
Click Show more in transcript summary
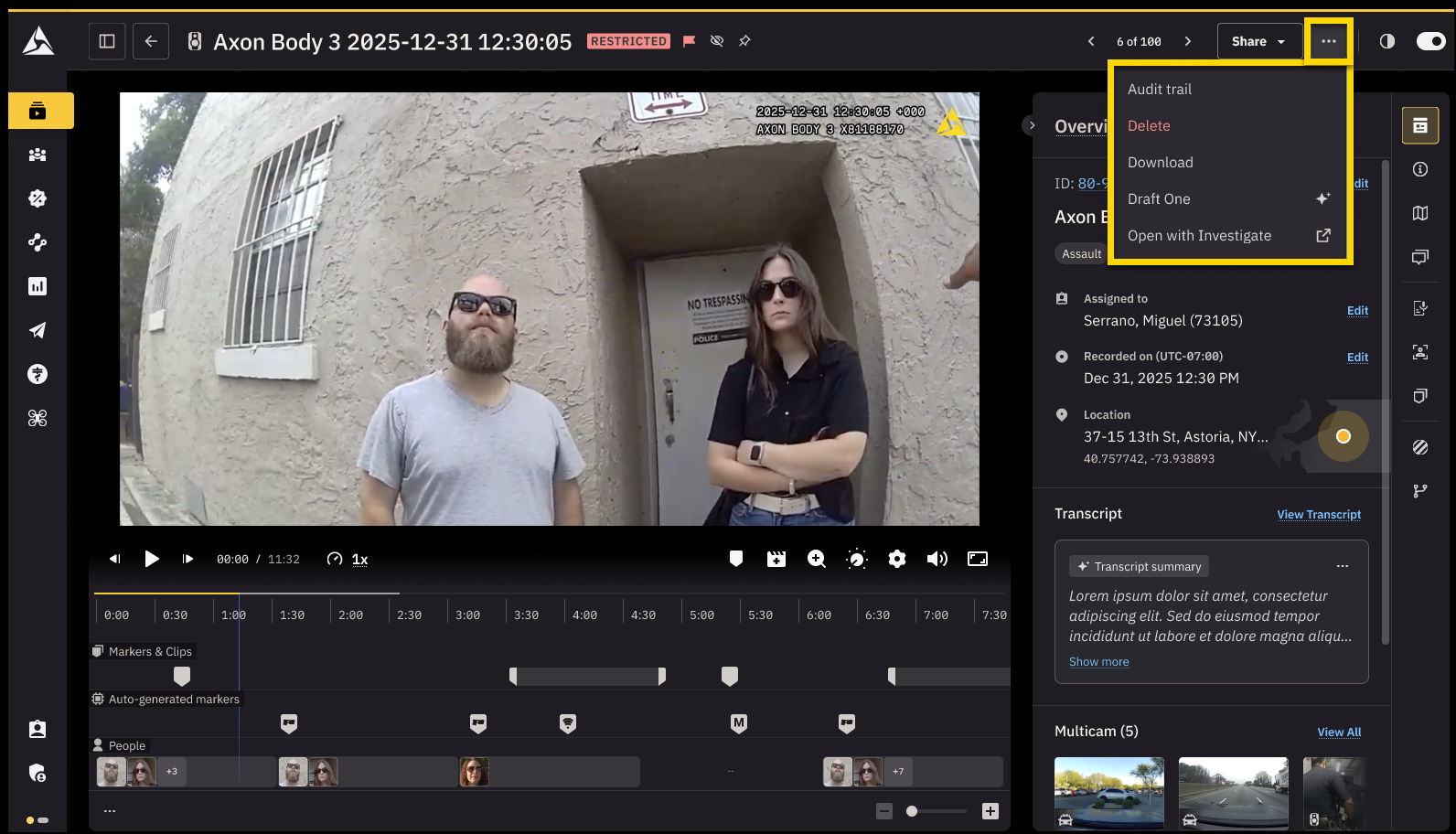1098,662
